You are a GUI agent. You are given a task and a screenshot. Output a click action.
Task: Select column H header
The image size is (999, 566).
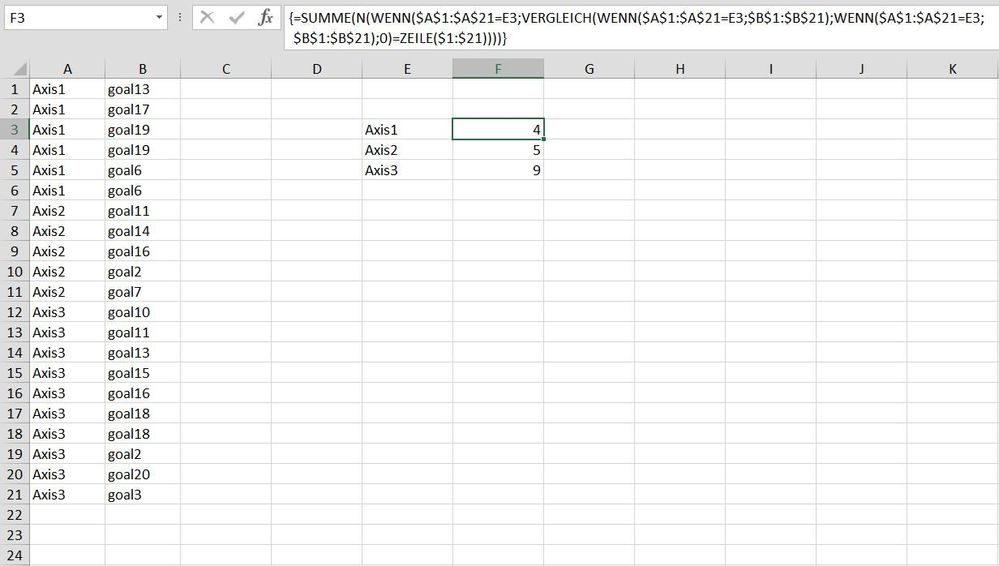click(x=680, y=69)
